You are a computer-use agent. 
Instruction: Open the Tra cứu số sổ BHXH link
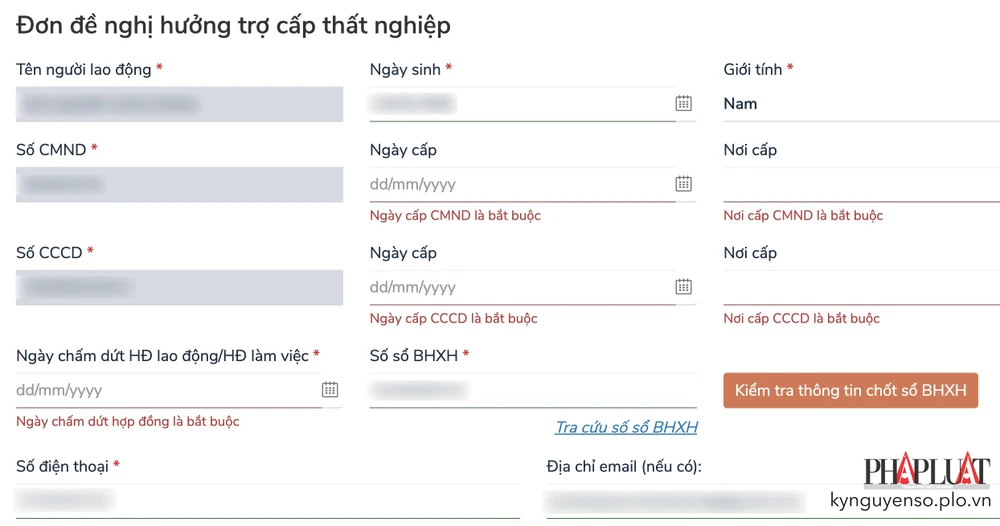click(x=626, y=428)
